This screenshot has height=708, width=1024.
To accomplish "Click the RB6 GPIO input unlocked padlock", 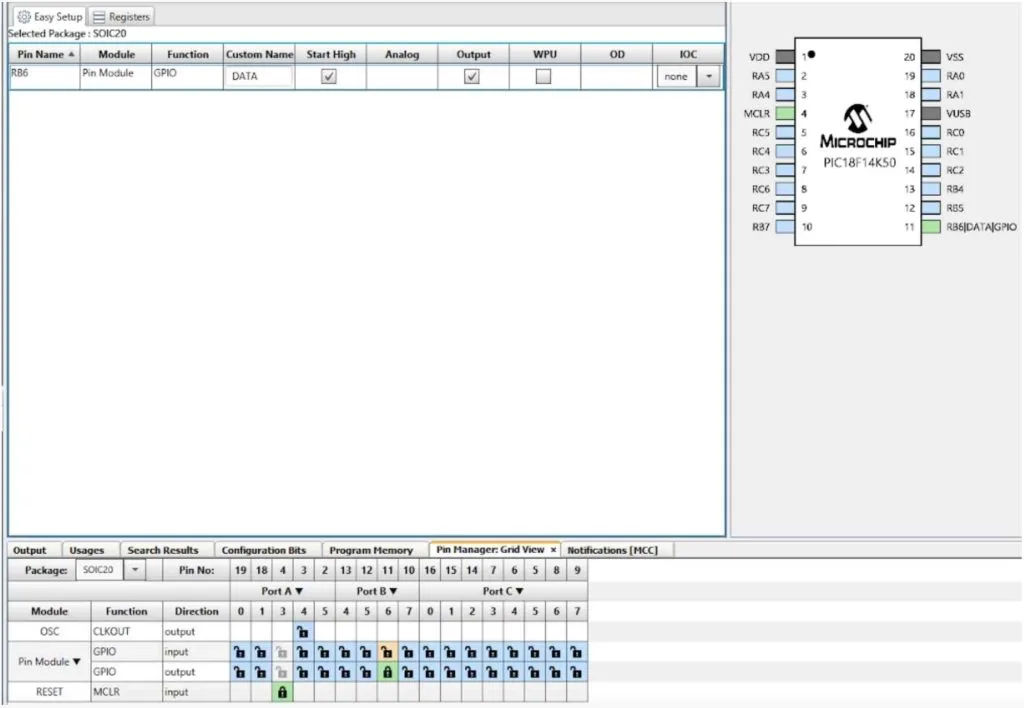I will pyautogui.click(x=387, y=653).
